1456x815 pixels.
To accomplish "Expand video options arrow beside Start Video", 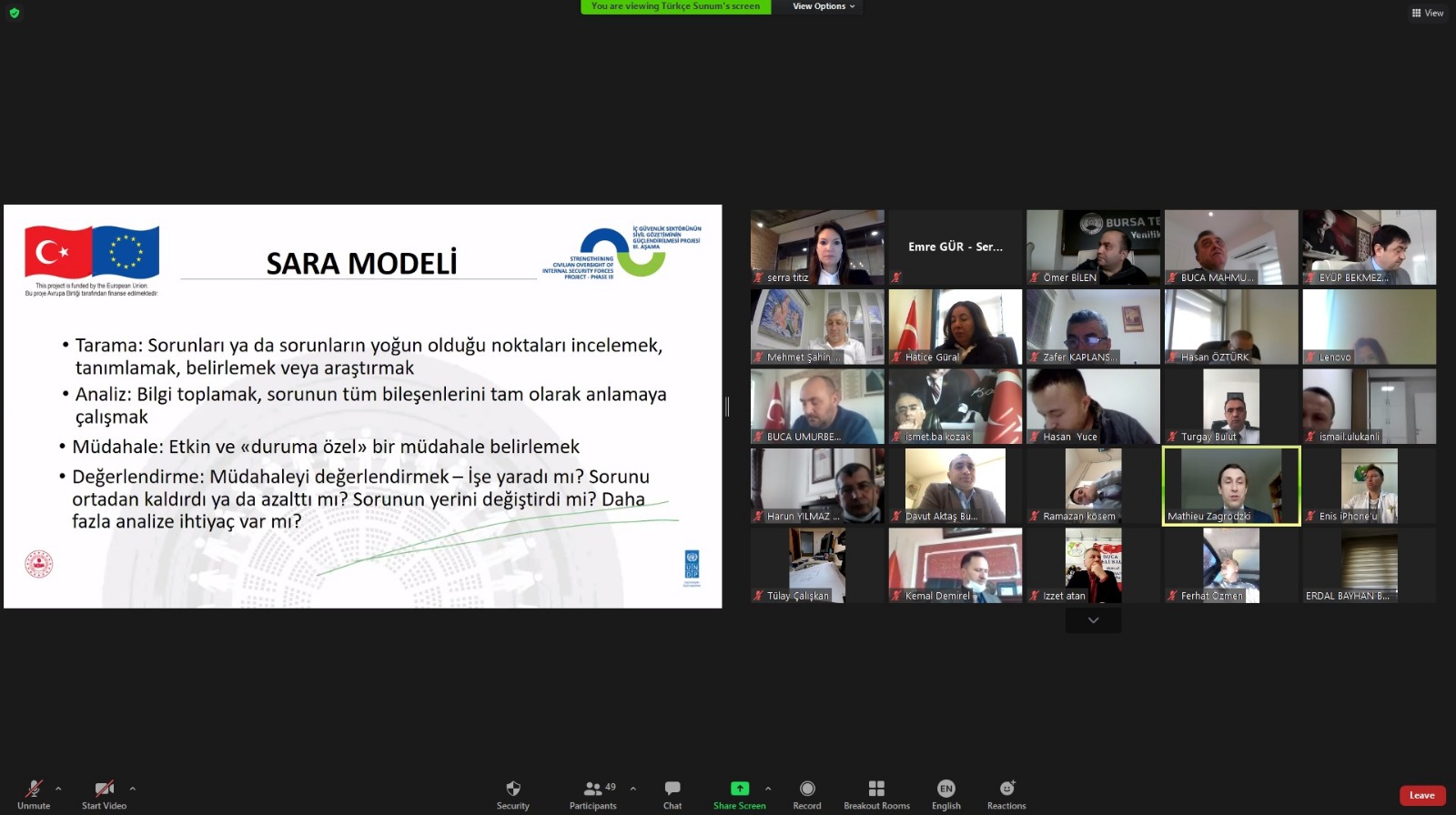I will pos(133,789).
